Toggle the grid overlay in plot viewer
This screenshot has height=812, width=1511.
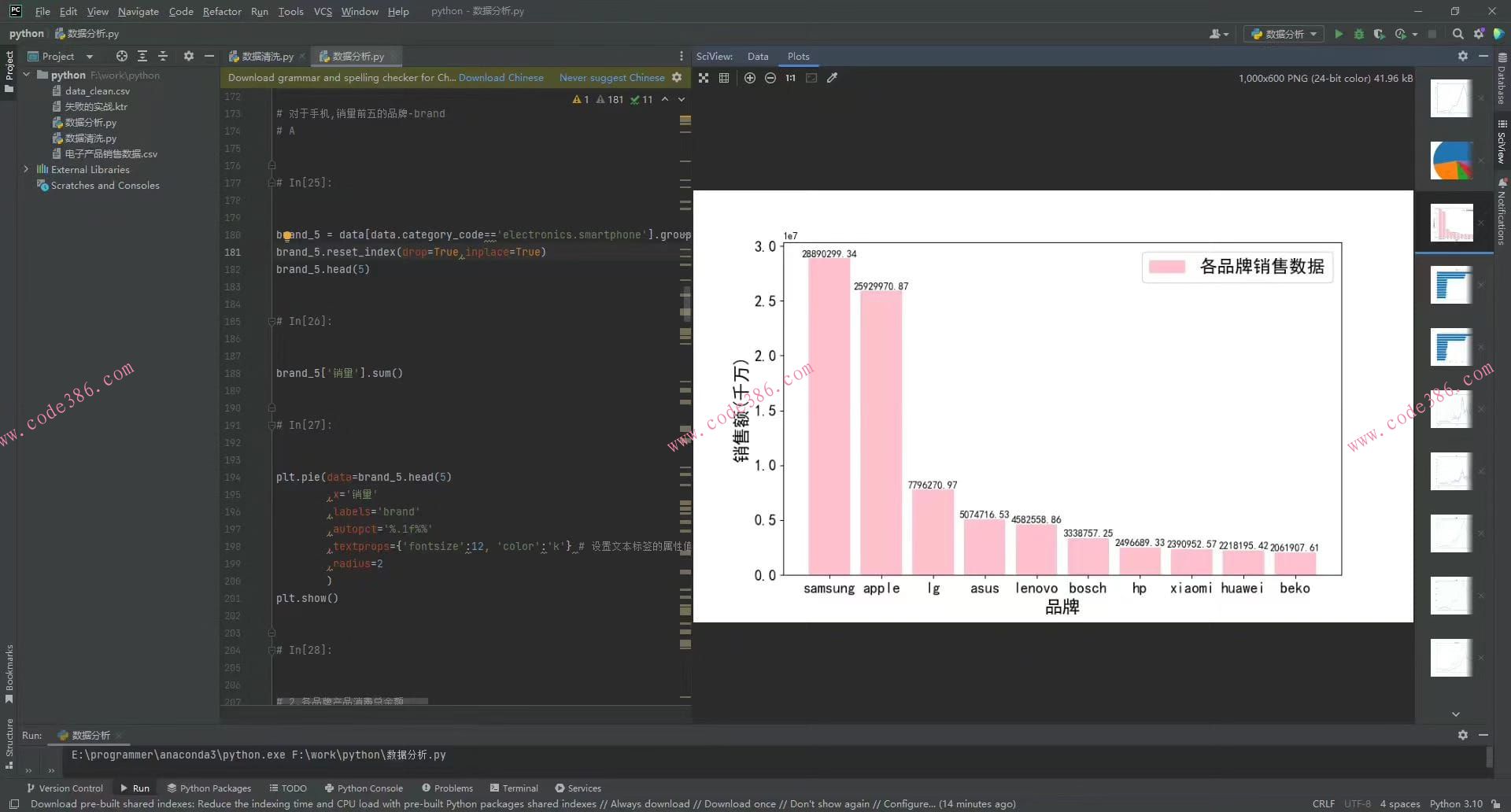(x=723, y=78)
